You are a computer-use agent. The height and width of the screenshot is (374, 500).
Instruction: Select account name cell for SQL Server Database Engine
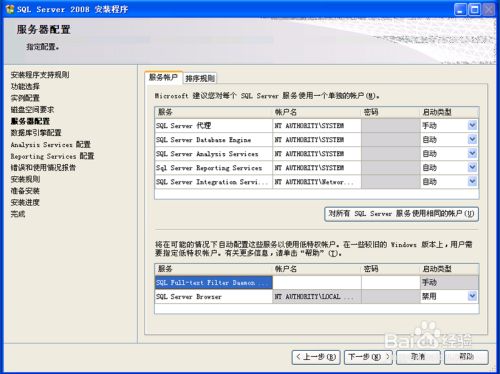pyautogui.click(x=317, y=140)
